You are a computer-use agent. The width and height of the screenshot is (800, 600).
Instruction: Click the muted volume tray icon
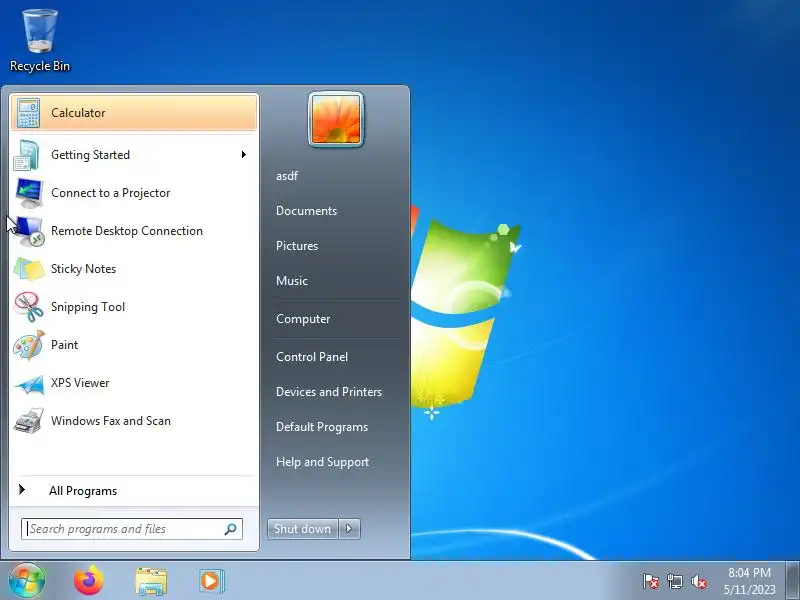(x=698, y=581)
